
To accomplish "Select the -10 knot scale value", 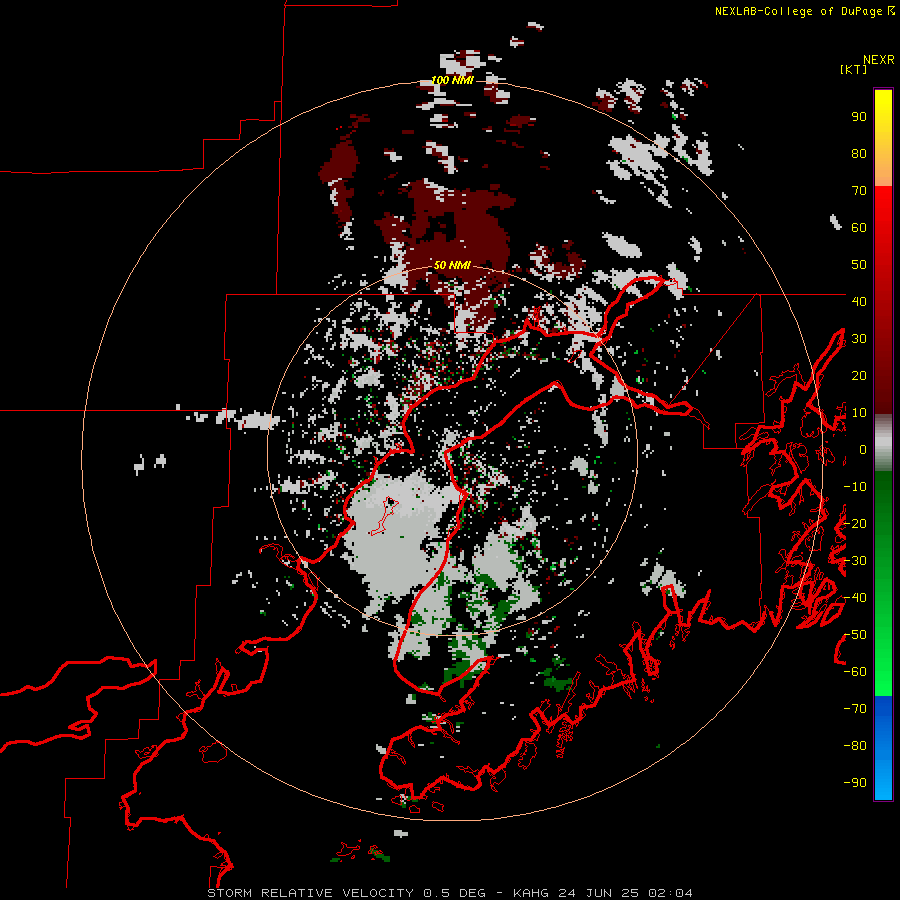I will [x=855, y=487].
